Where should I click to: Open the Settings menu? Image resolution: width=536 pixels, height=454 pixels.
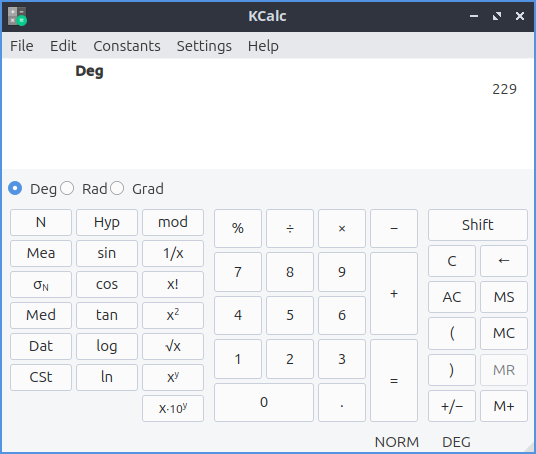point(204,46)
